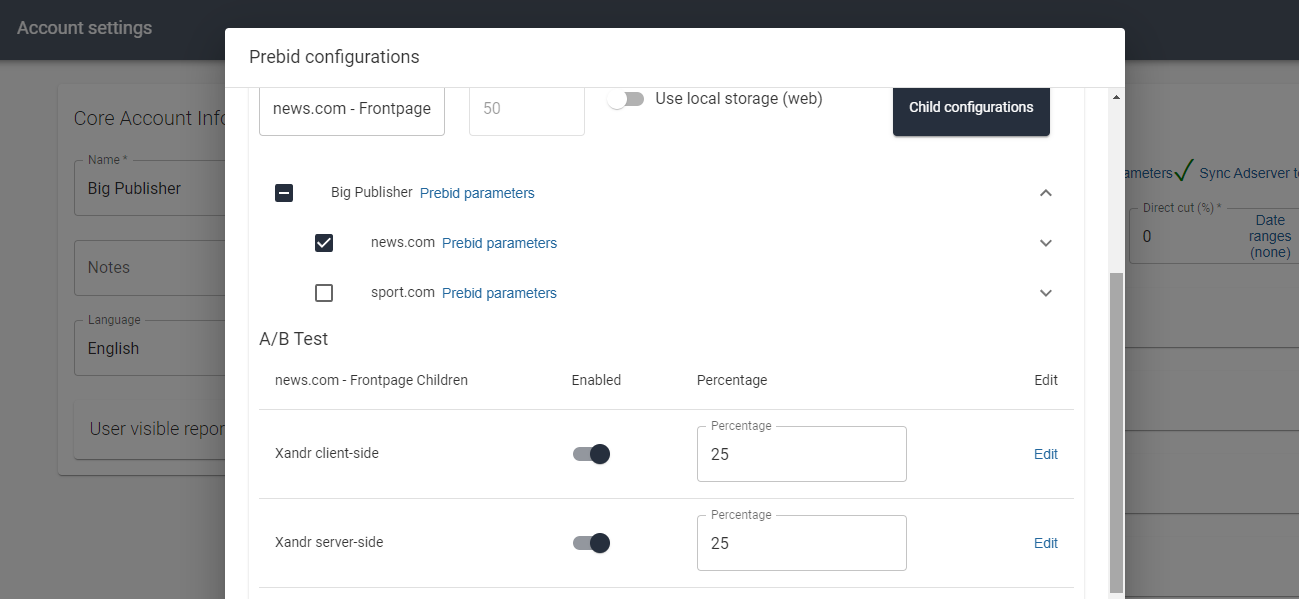Click the Big Publisher Name field behind dialog
The width and height of the screenshot is (1299, 599).
150,188
